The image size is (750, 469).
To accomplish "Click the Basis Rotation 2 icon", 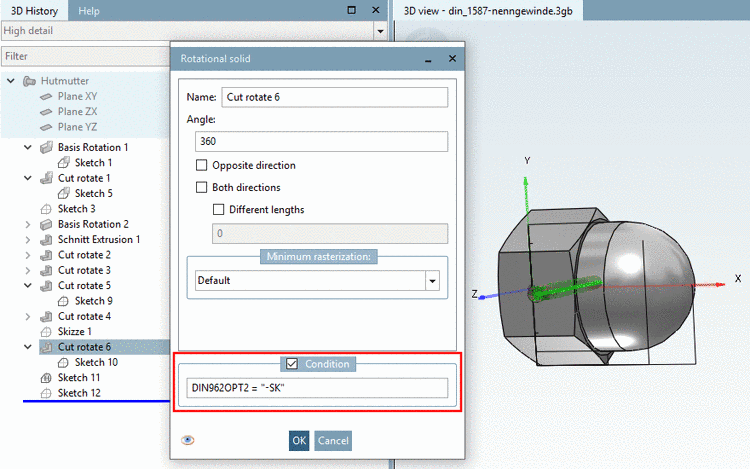I will click(46, 224).
